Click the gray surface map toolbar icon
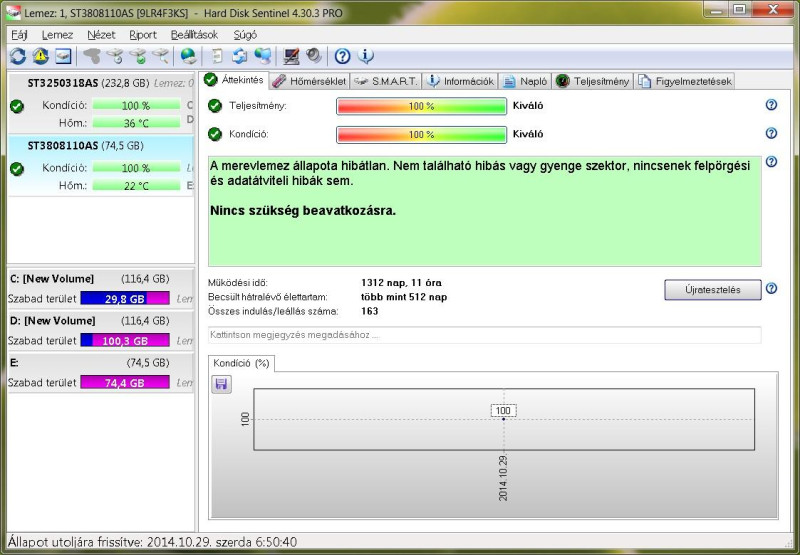This screenshot has width=800, height=555. pos(92,56)
